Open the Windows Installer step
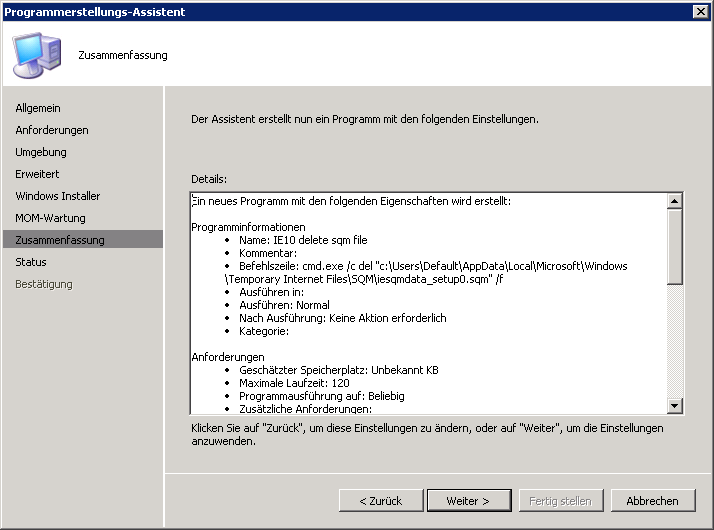The image size is (714, 530). [58, 196]
